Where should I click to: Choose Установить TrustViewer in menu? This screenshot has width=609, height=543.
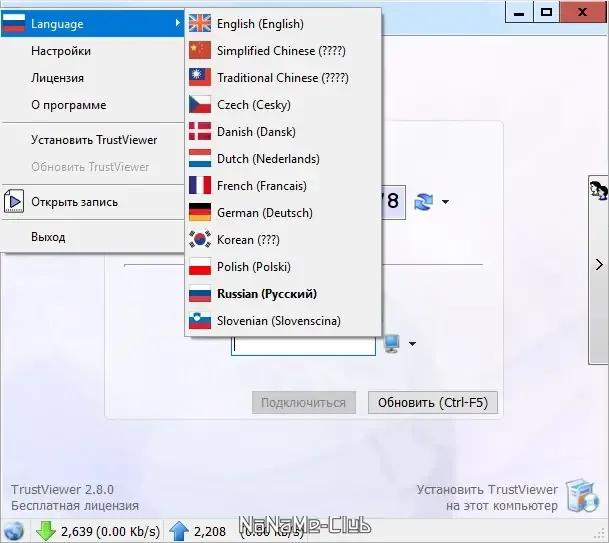(x=92, y=140)
